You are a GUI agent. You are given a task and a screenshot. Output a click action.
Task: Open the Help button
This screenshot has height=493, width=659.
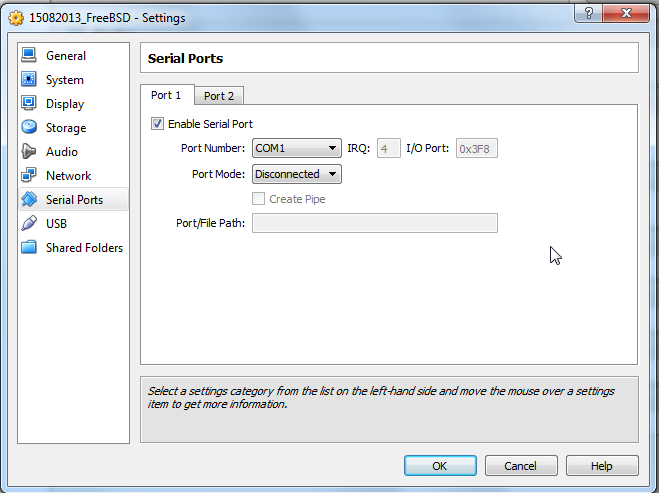point(602,466)
